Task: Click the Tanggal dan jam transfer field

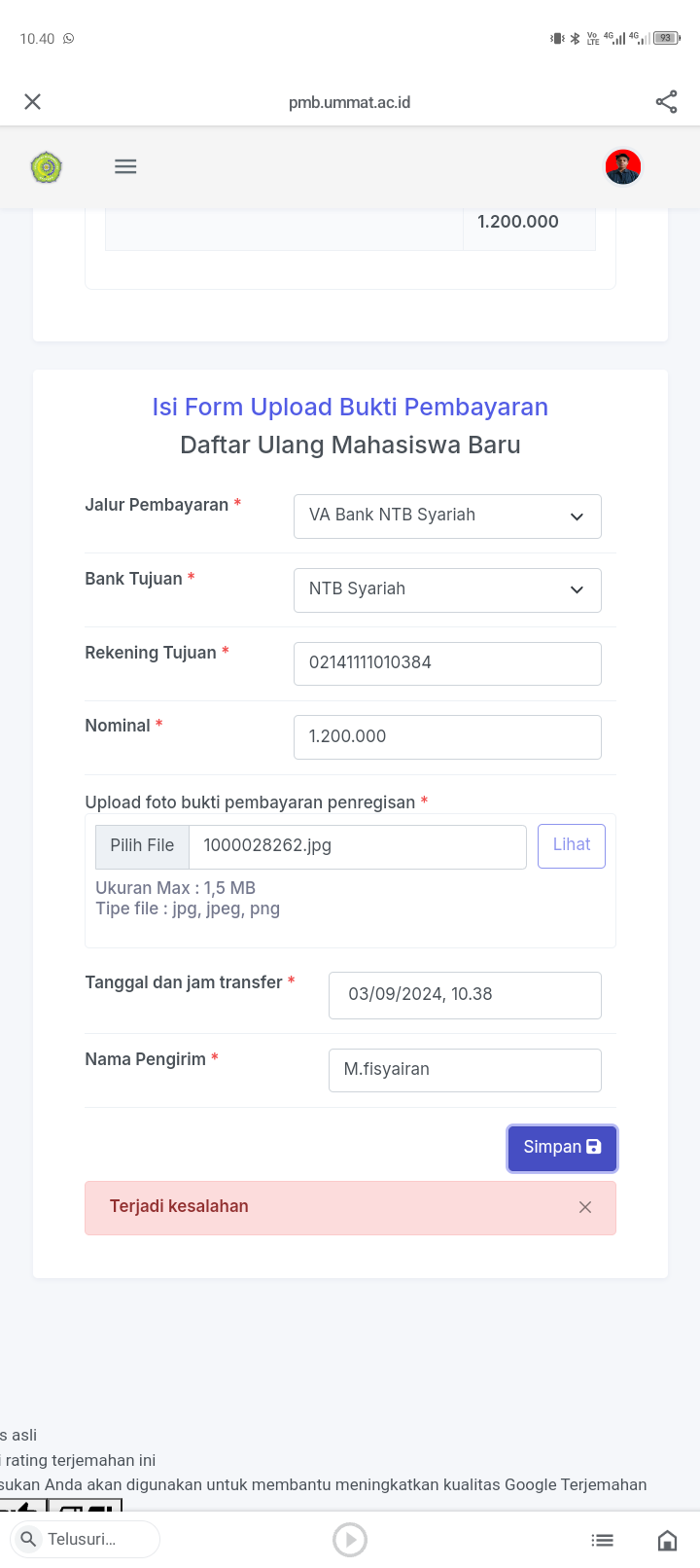Action: pos(465,995)
